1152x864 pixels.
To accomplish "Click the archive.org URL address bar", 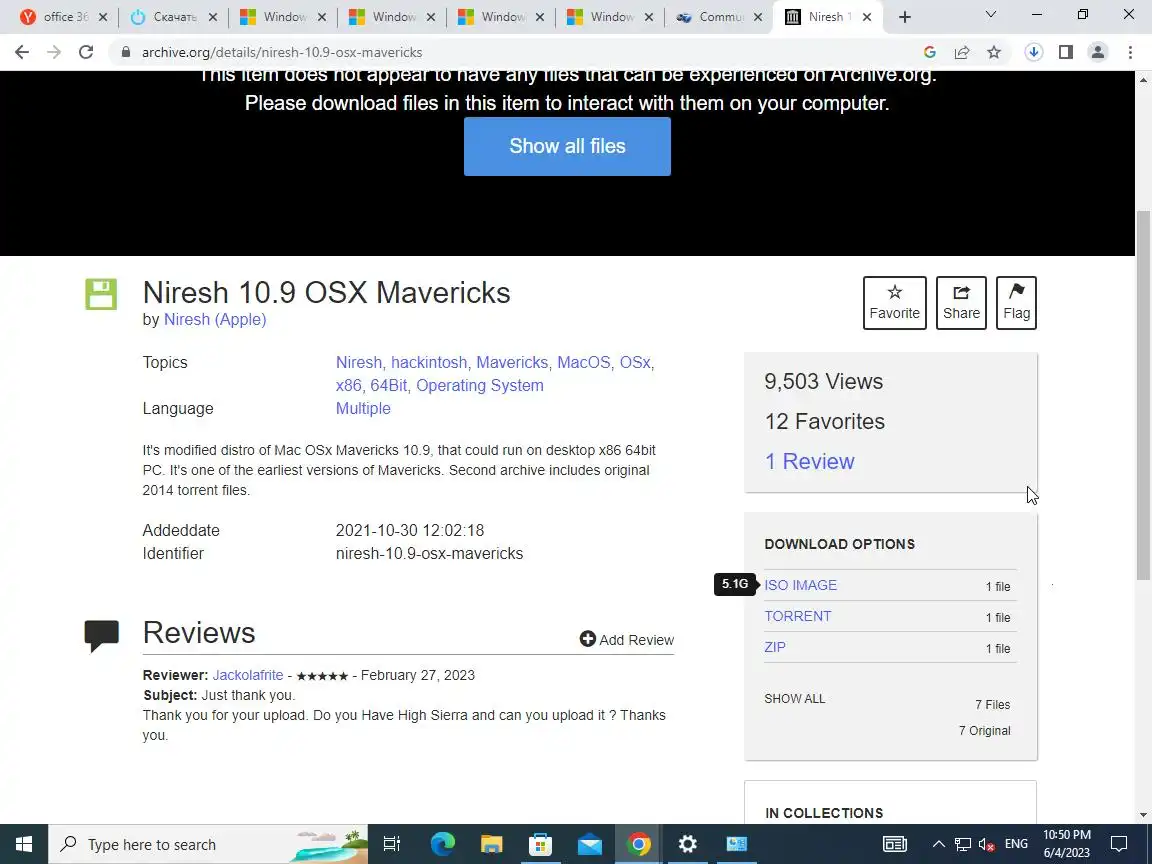I will coord(514,52).
